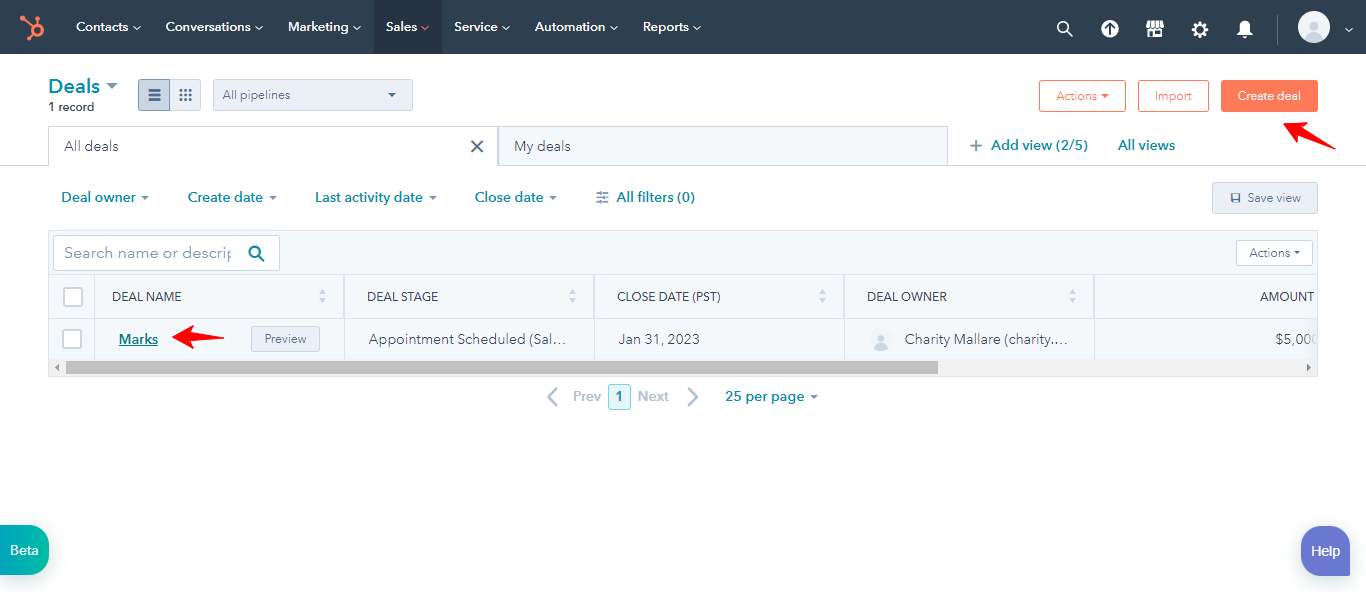Screen dimensions: 1366x592
Task: Click Preview button for Marks
Action: click(x=285, y=339)
